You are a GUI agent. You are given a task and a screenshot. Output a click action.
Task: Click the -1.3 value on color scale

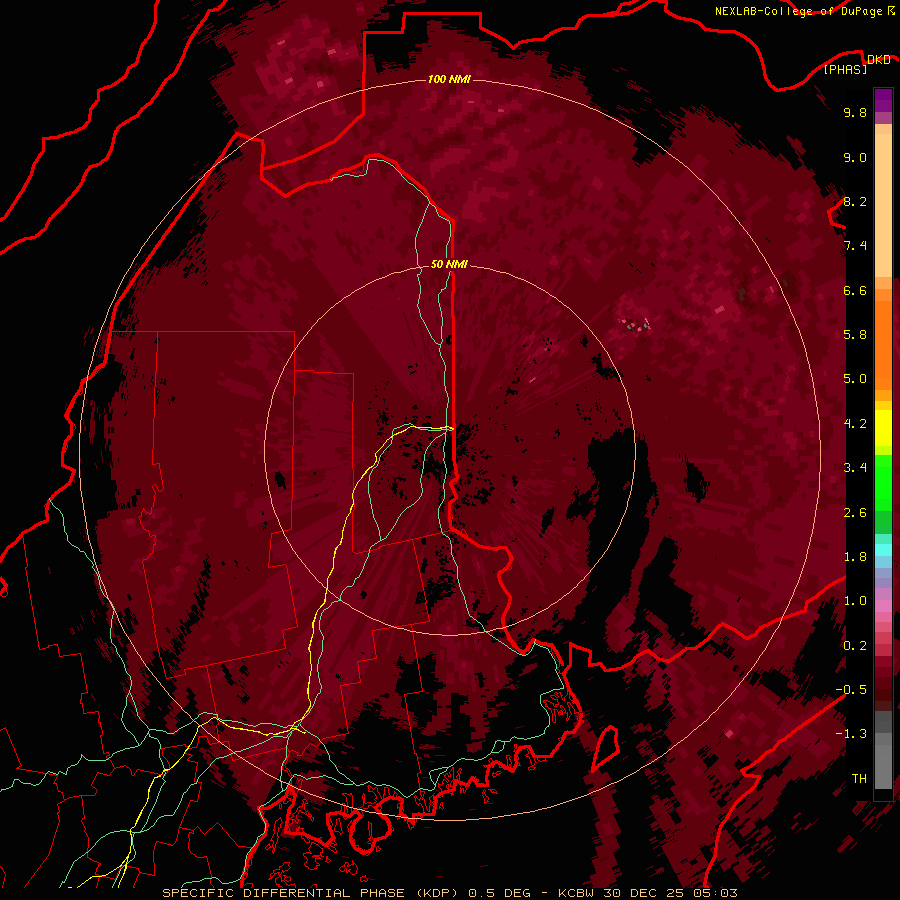(x=851, y=734)
